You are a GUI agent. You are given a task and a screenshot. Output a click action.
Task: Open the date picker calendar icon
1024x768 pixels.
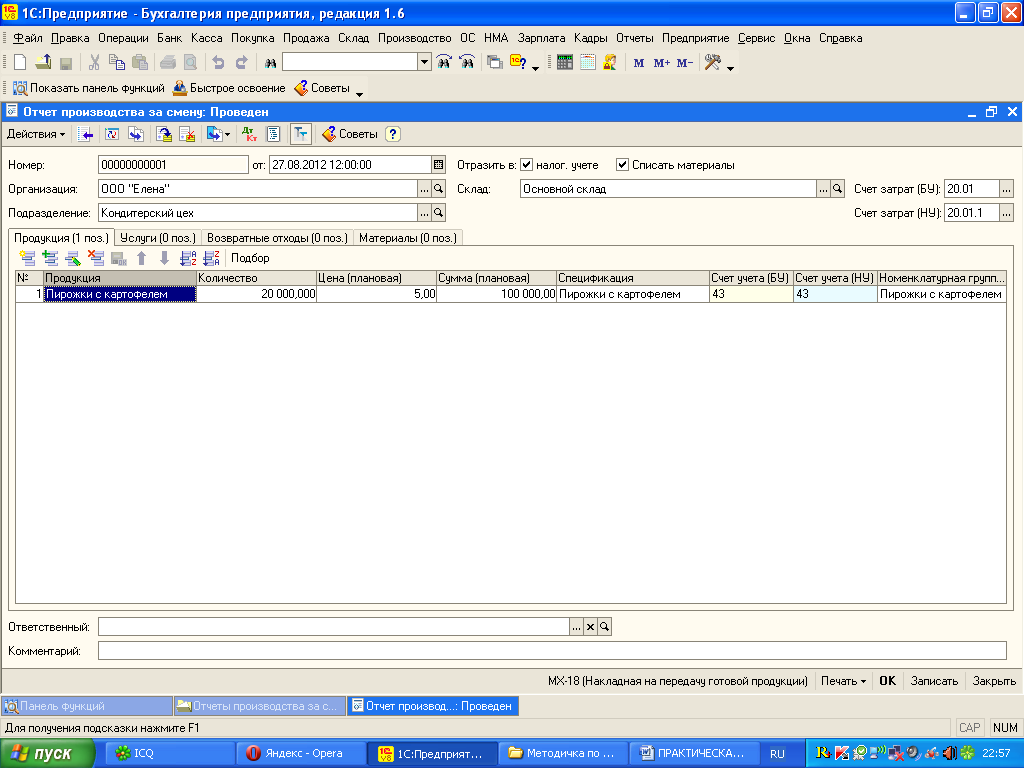tap(439, 165)
